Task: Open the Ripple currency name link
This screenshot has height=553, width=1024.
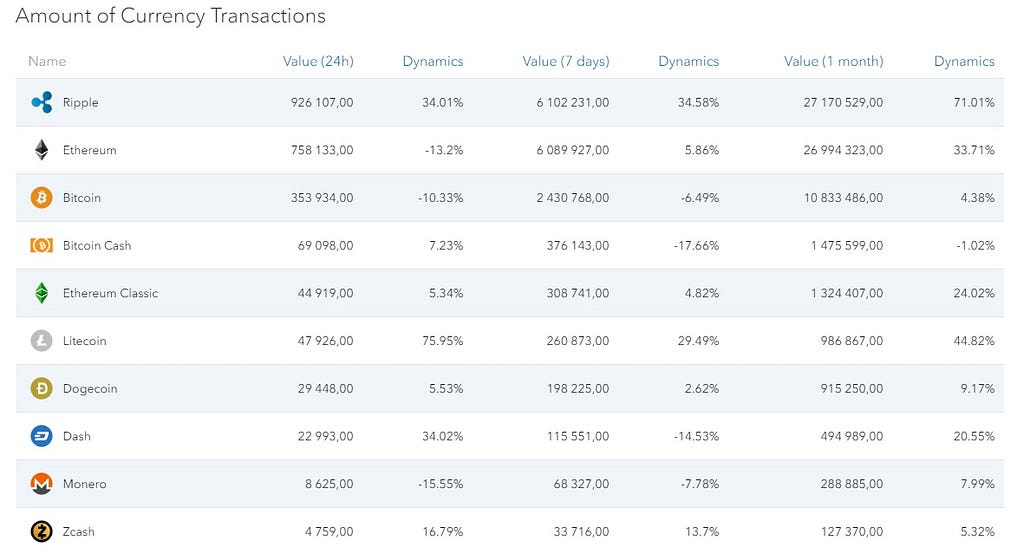Action: point(80,102)
